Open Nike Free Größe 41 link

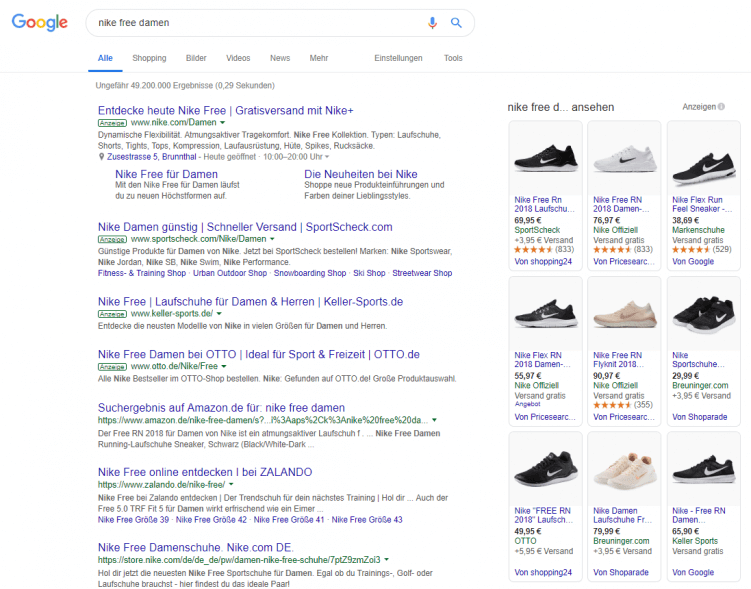point(289,520)
